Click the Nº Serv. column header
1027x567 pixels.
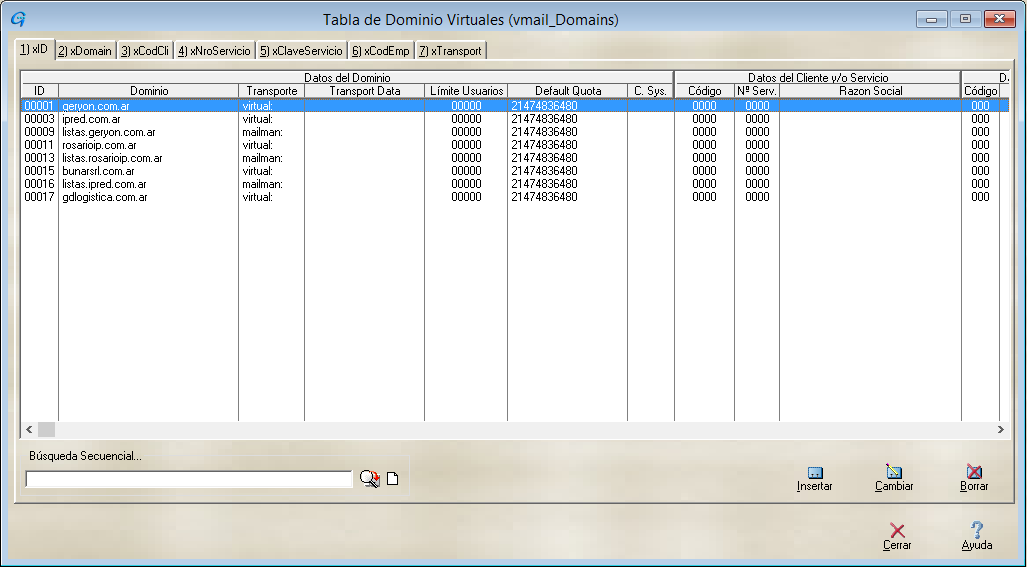757,91
